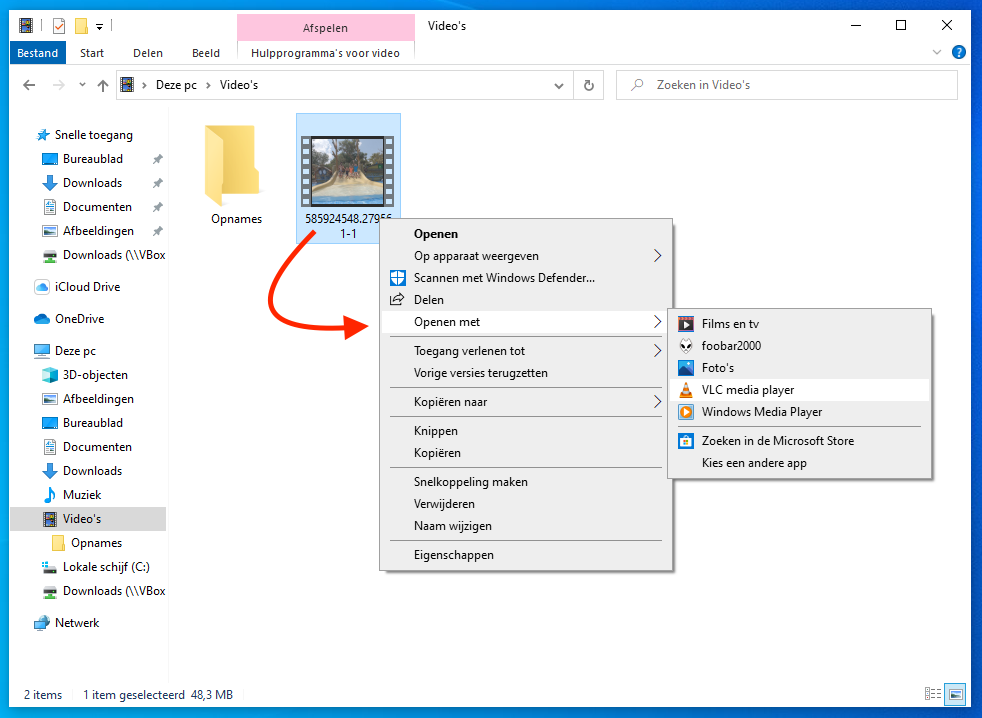This screenshot has width=982, height=718.
Task: Click the Delen share entry
Action: pyautogui.click(x=429, y=300)
